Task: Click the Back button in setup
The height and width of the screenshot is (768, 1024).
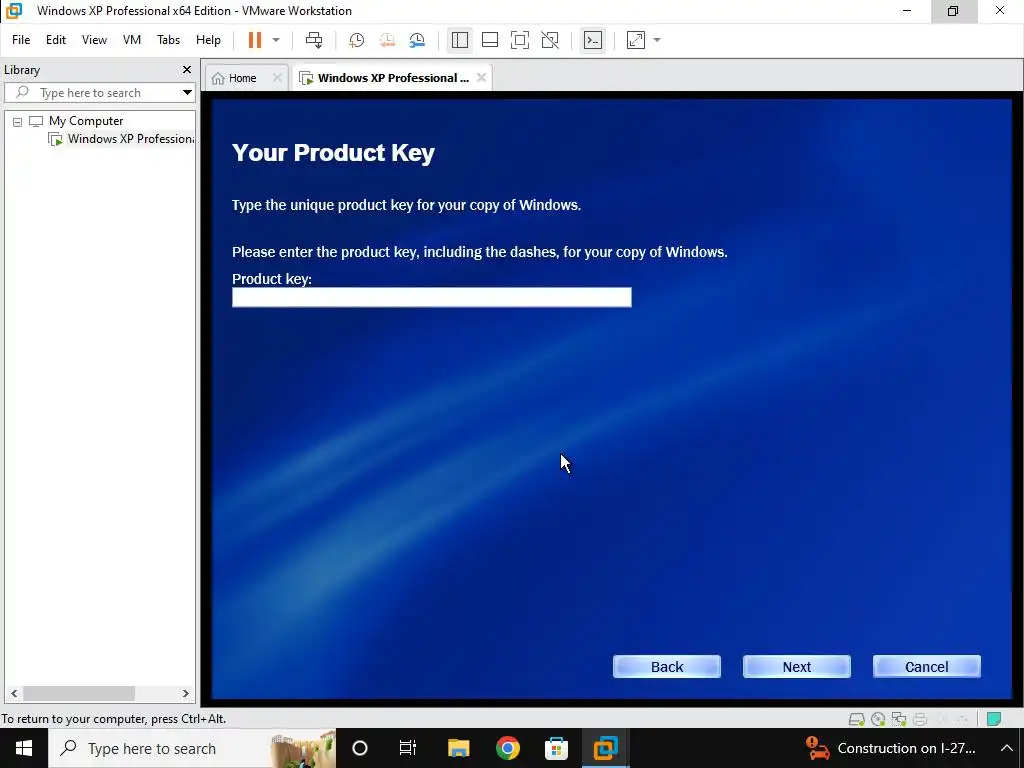Action: tap(667, 667)
